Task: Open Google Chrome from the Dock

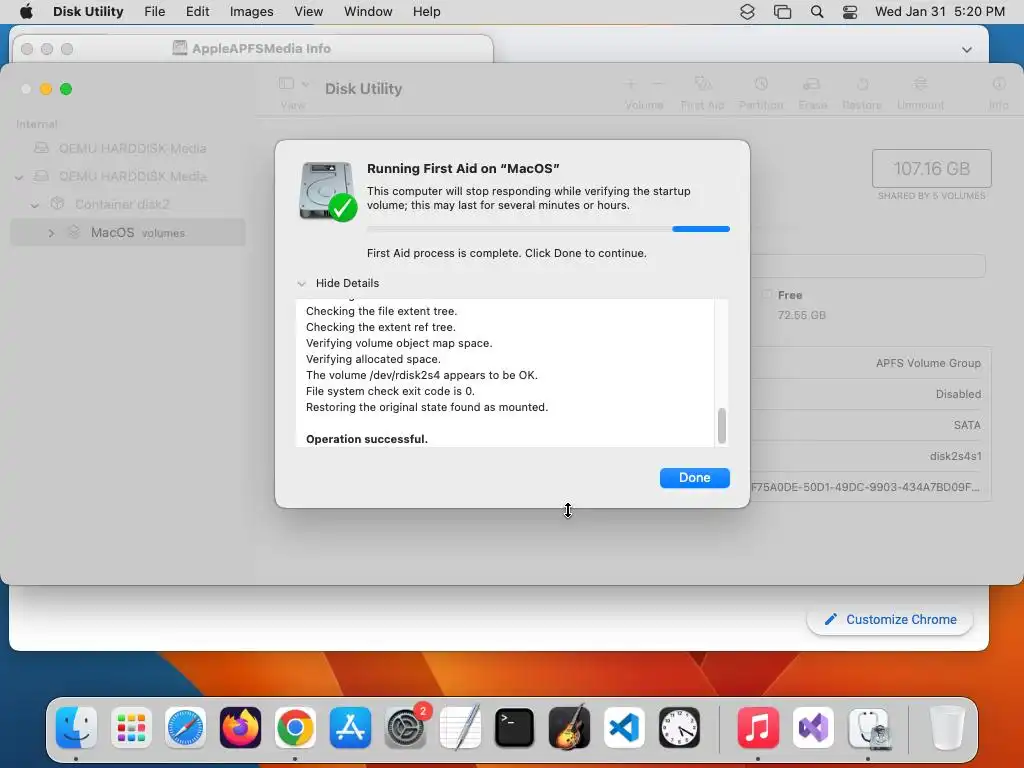Action: coord(295,728)
